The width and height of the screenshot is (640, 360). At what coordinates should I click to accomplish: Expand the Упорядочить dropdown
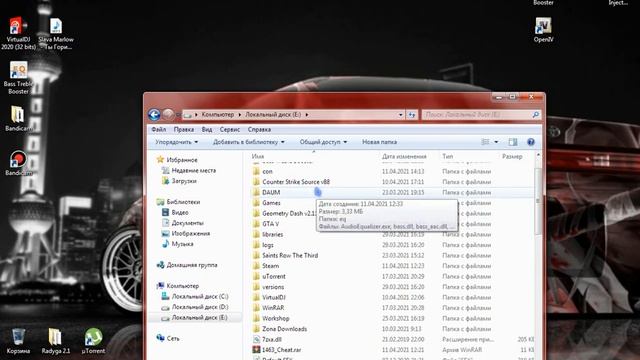tap(176, 142)
